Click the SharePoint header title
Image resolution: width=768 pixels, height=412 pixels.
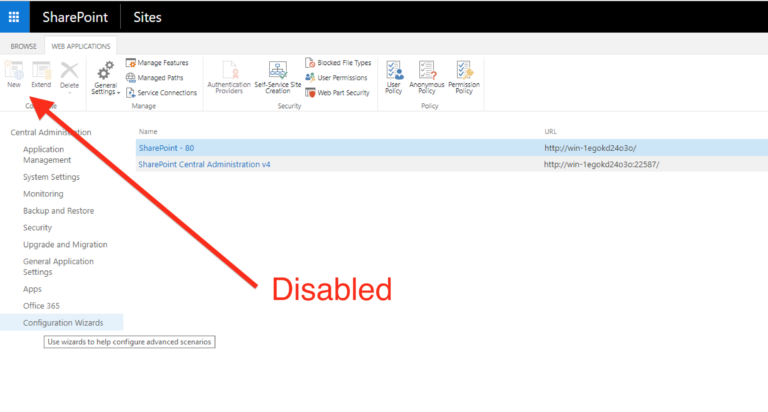pyautogui.click(x=75, y=17)
